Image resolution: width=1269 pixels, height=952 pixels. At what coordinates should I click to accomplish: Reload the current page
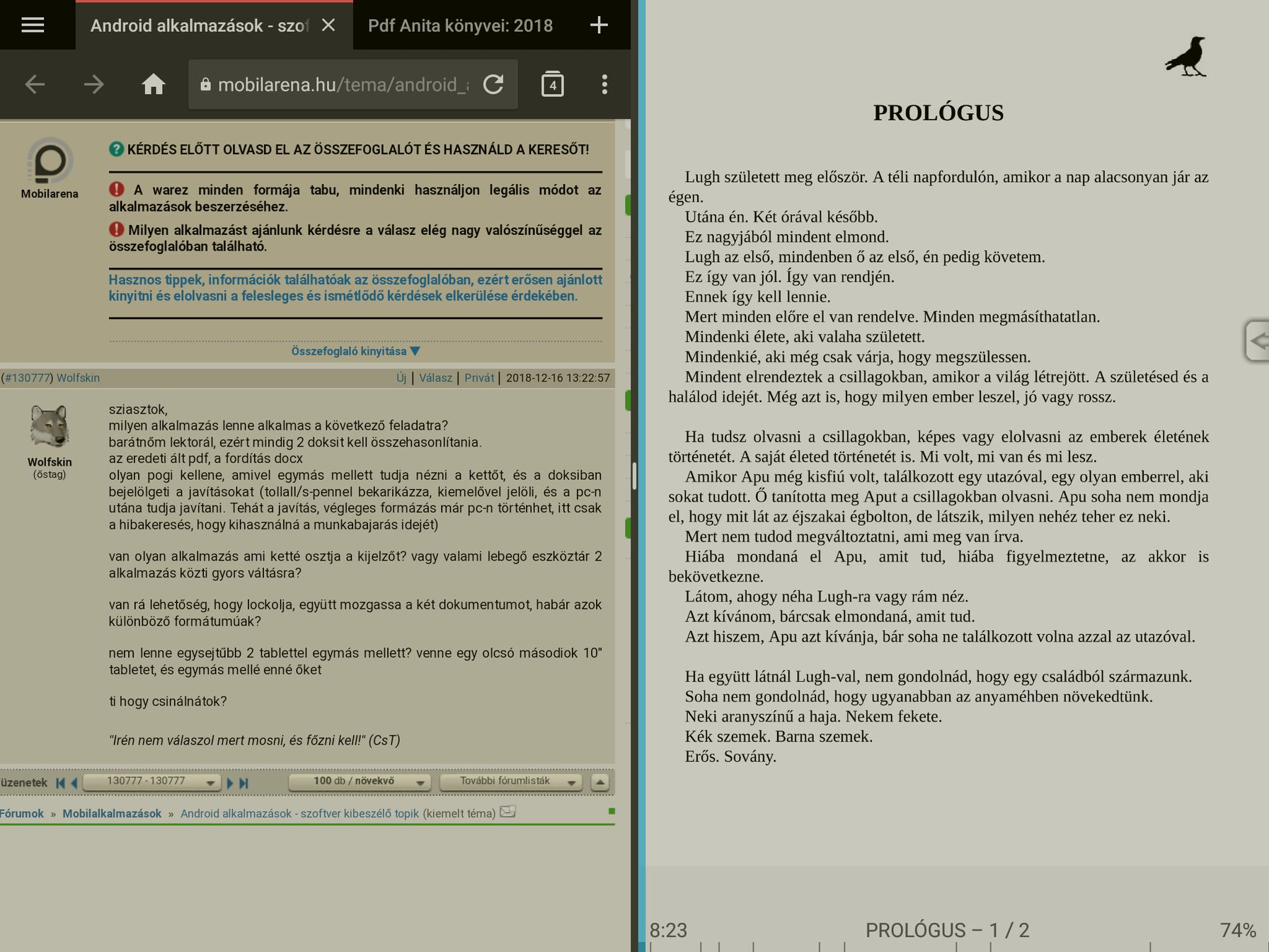pyautogui.click(x=493, y=85)
